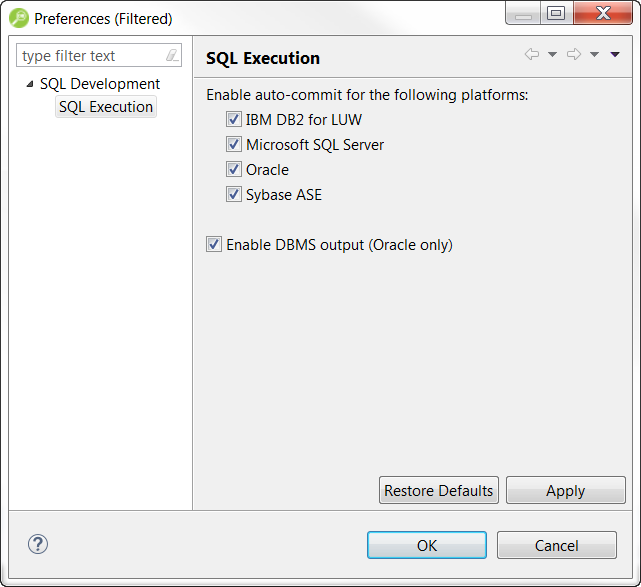Open the back history dropdown arrow
The width and height of the screenshot is (641, 587).
pyautogui.click(x=552, y=55)
